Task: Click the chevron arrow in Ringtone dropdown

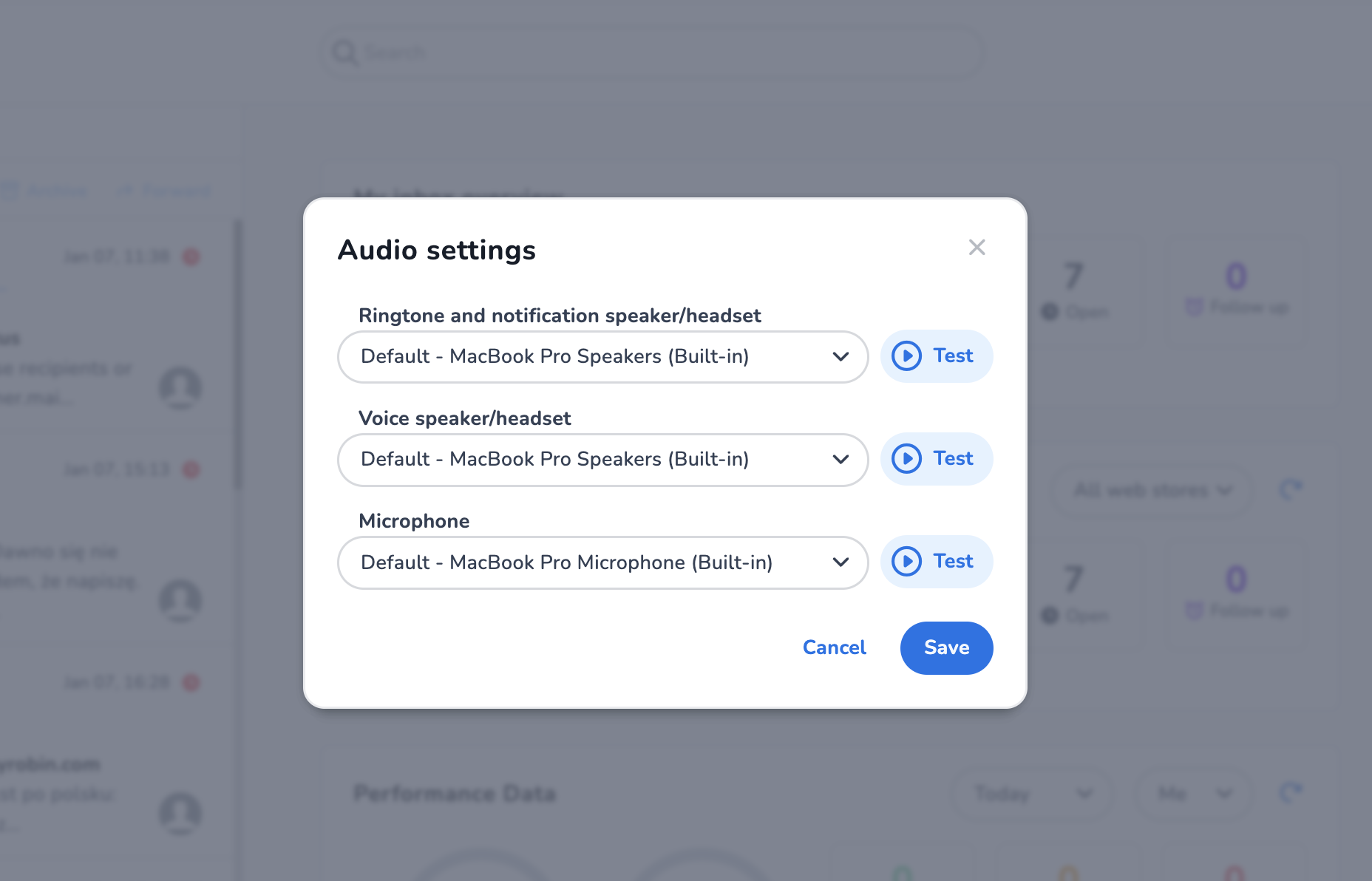Action: [840, 357]
